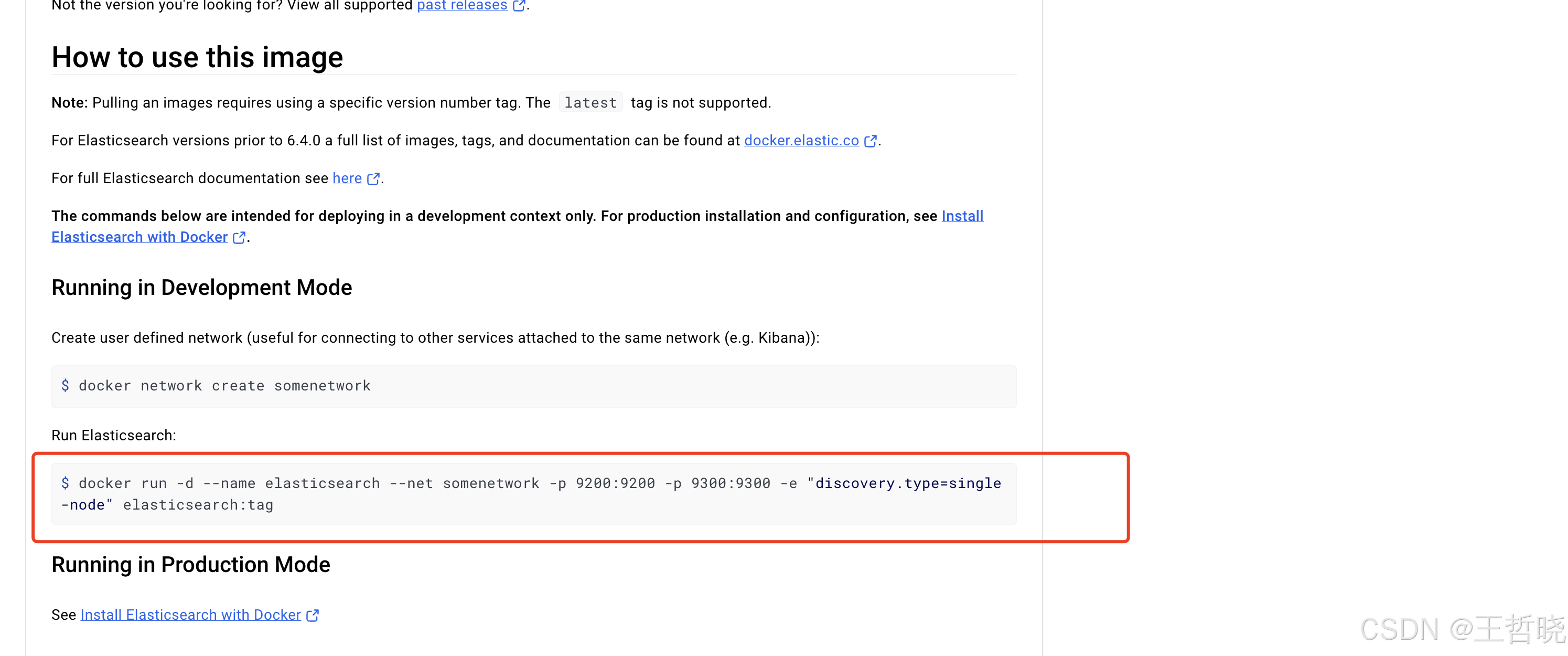Click the 'Running in Production Mode' heading
The width and height of the screenshot is (1568, 656).
pyautogui.click(x=190, y=565)
